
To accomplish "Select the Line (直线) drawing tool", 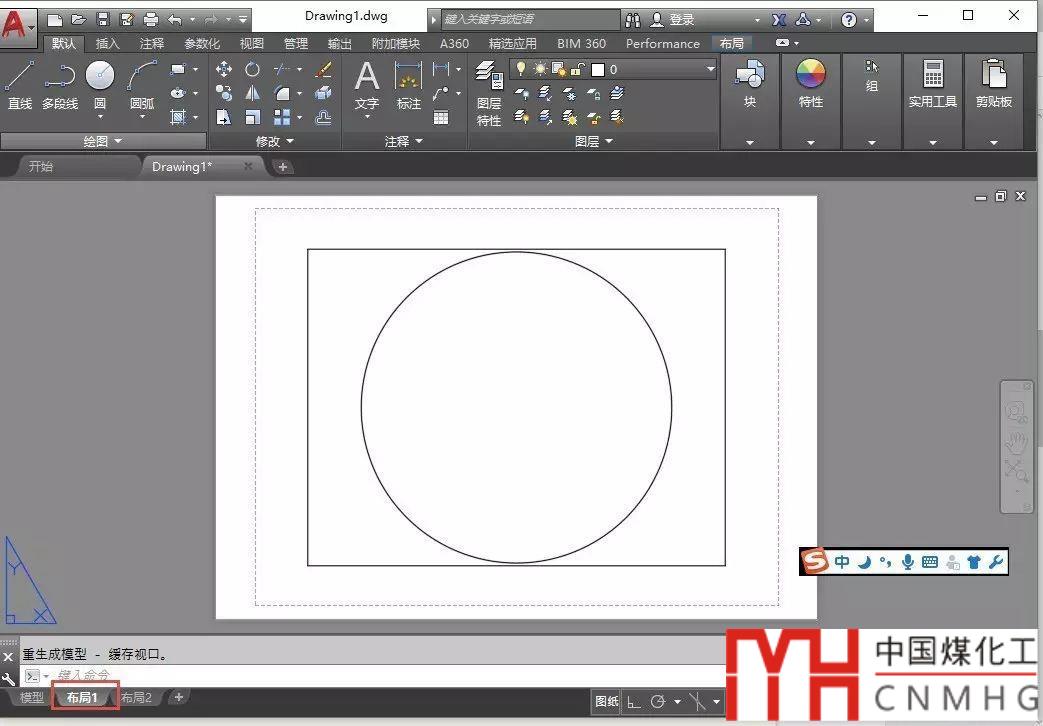I will pyautogui.click(x=20, y=84).
